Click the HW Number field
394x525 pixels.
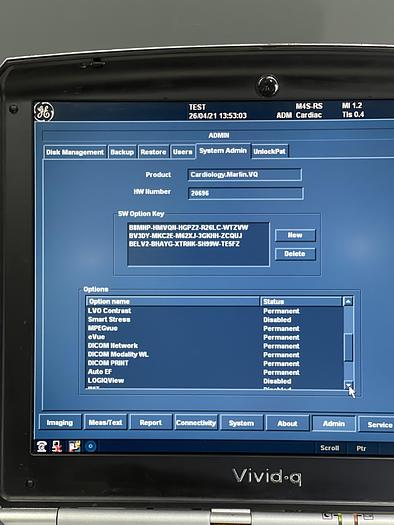(246, 194)
